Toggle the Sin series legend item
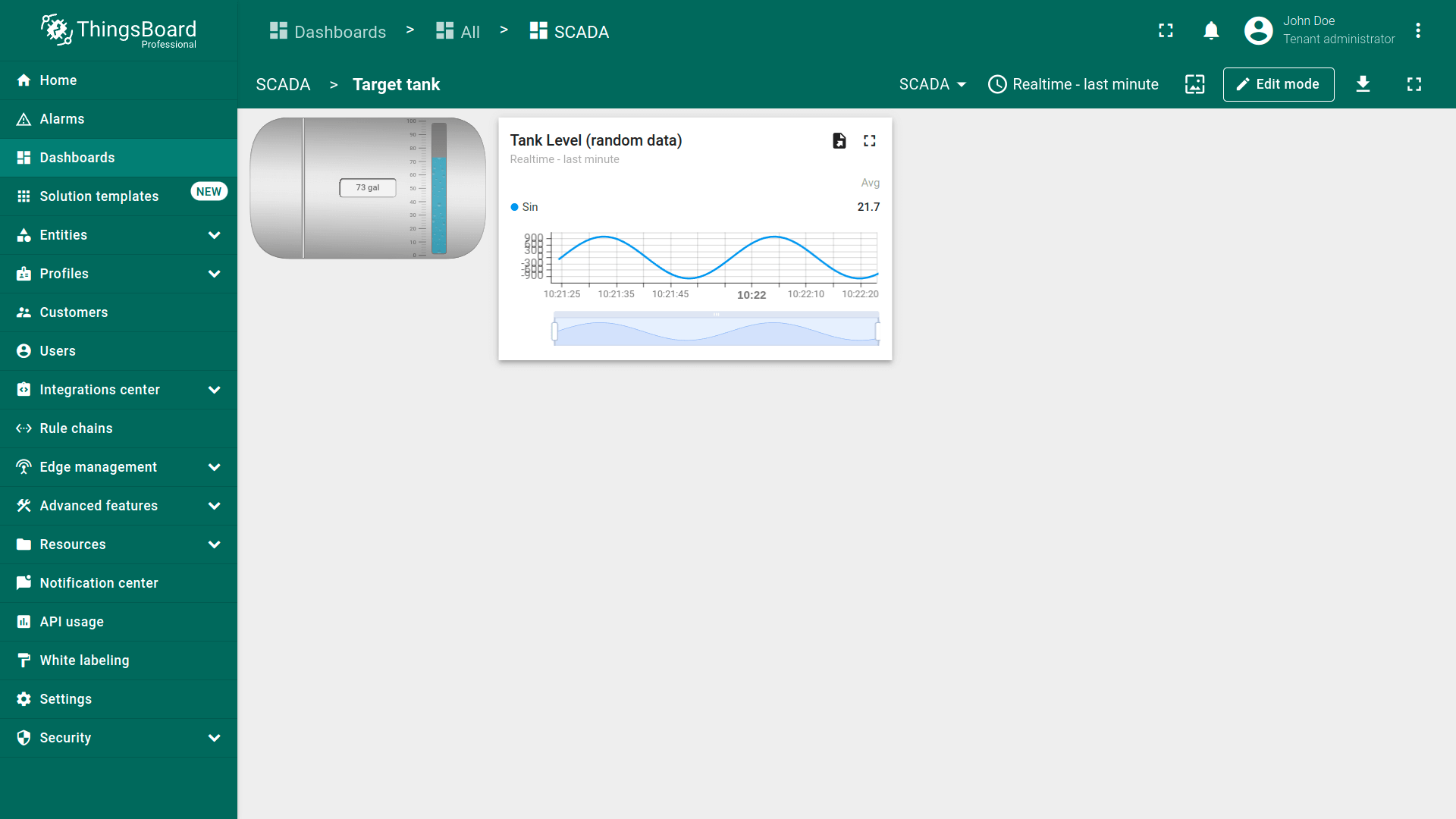The width and height of the screenshot is (1456, 819). click(x=525, y=207)
